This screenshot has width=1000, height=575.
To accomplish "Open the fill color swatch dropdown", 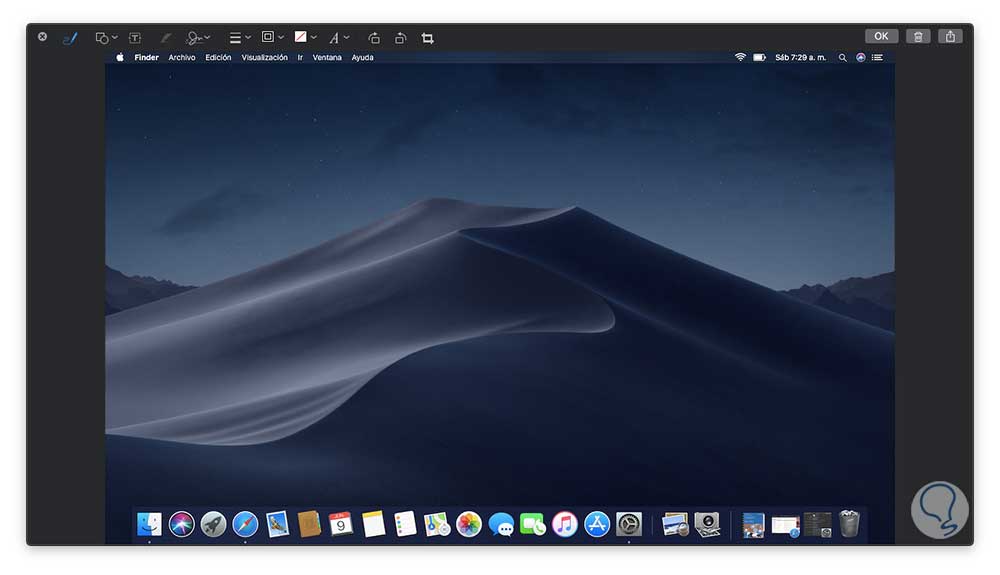I will pos(305,37).
